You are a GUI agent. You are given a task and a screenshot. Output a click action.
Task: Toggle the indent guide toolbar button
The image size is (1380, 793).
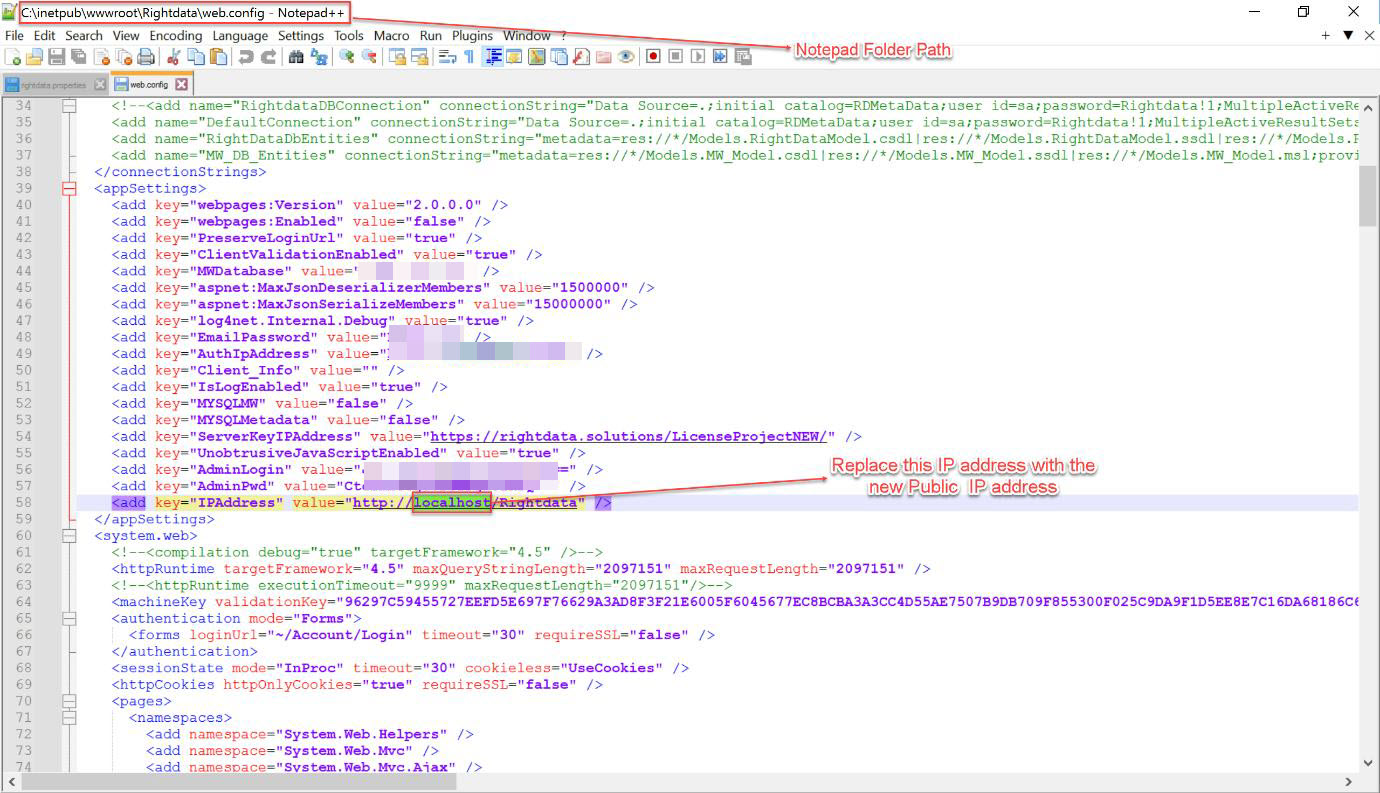493,57
